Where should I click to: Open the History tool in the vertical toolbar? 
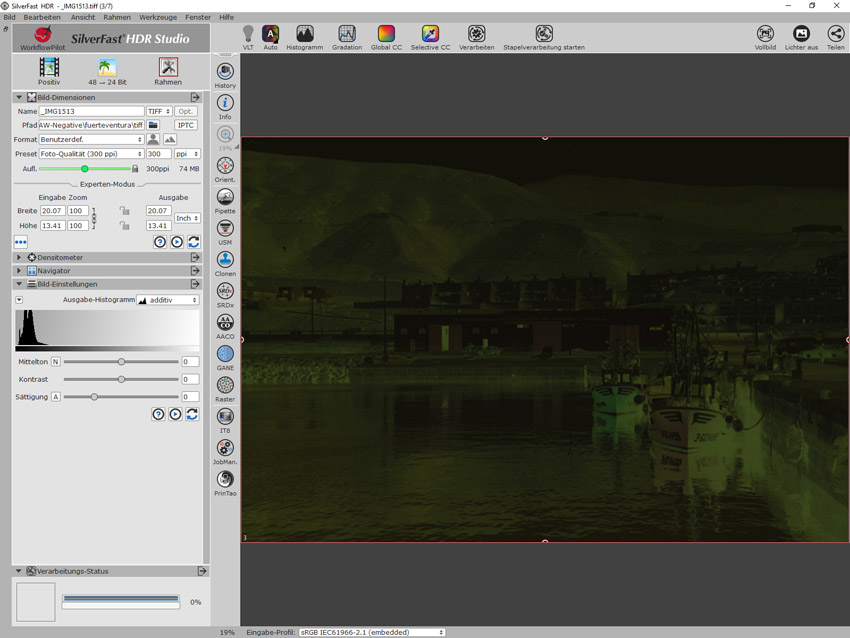(x=225, y=72)
